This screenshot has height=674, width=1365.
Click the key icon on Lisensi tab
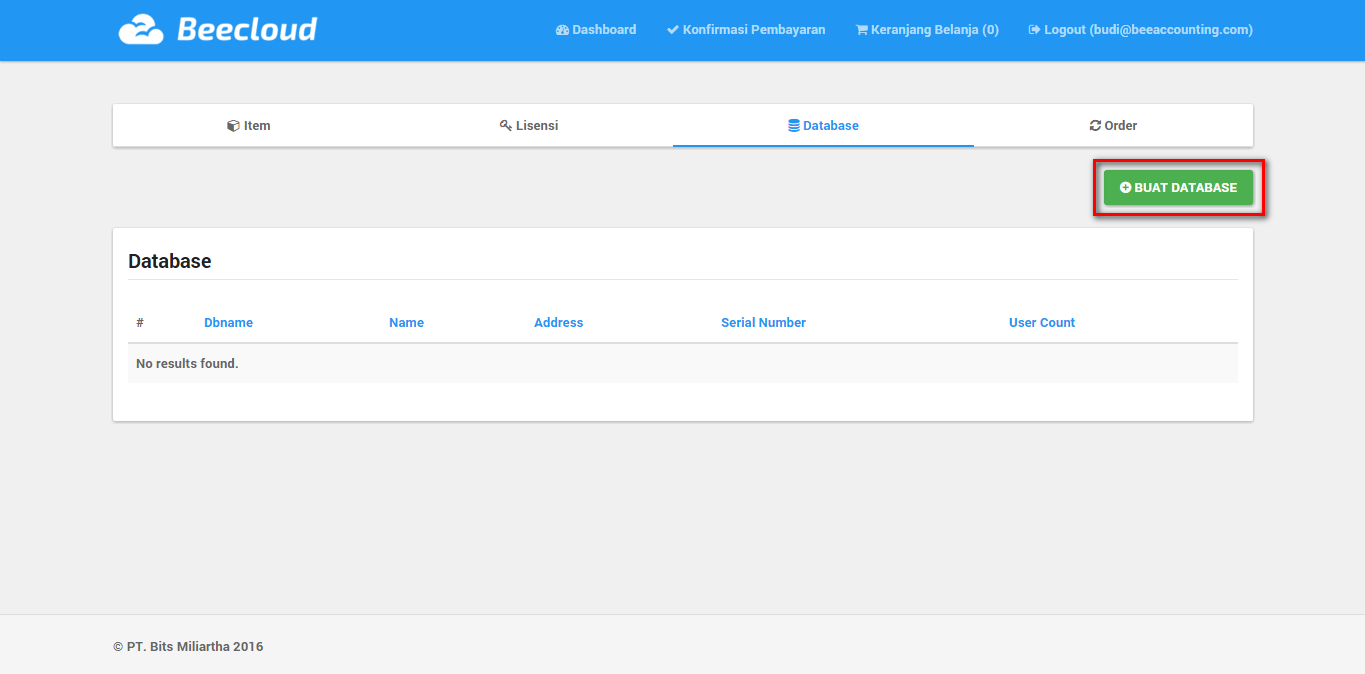click(x=506, y=126)
